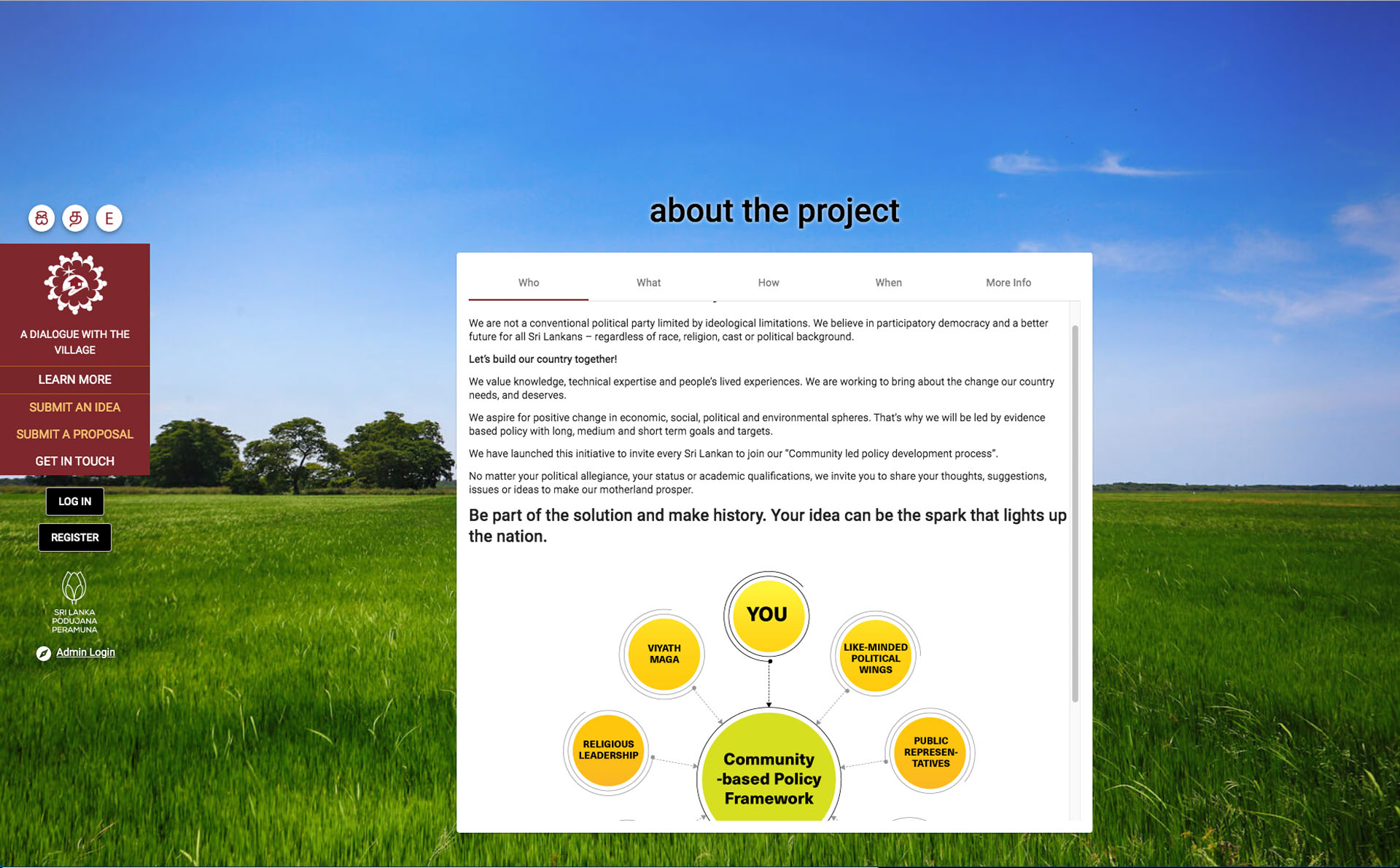Image resolution: width=1400 pixels, height=868 pixels.
Task: Click the SUBMIT A PROPOSAL menu item
Action: 75,433
